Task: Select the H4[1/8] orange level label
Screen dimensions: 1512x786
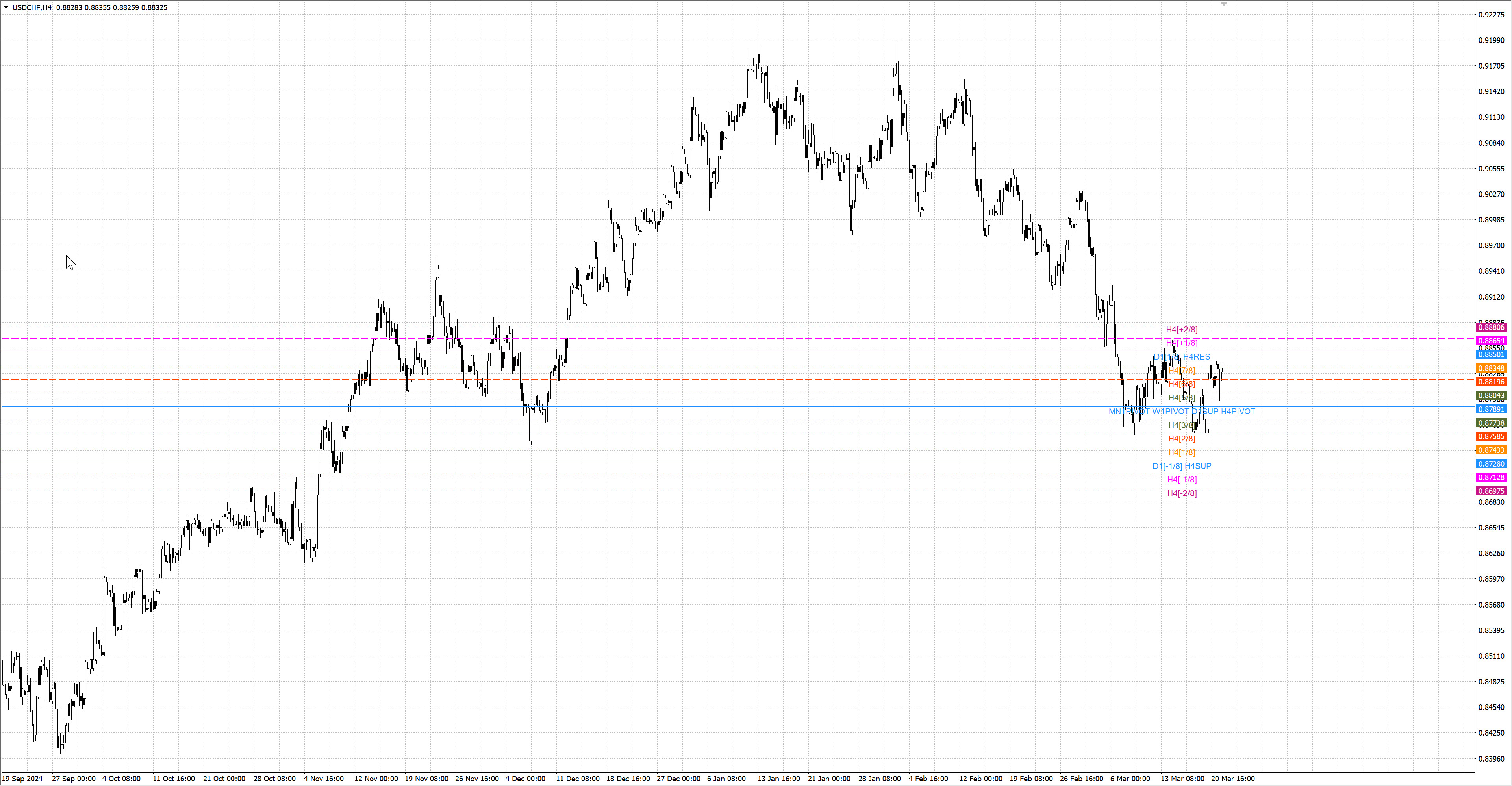Action: (1182, 452)
